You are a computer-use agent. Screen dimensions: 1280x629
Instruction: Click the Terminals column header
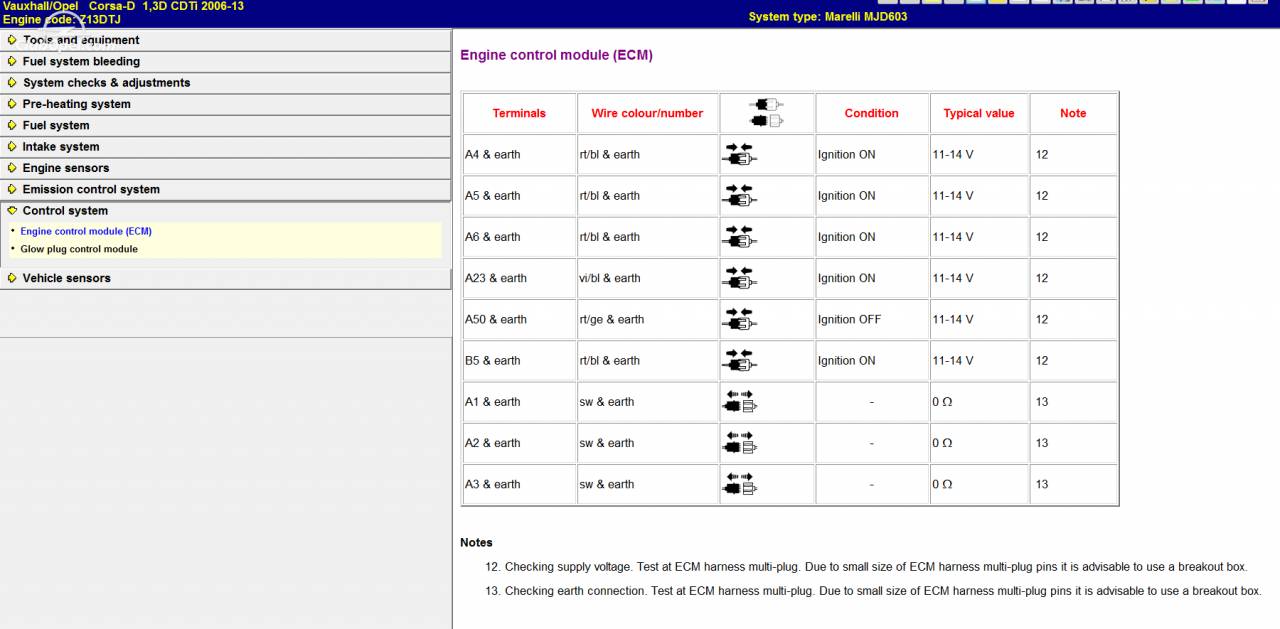point(519,113)
